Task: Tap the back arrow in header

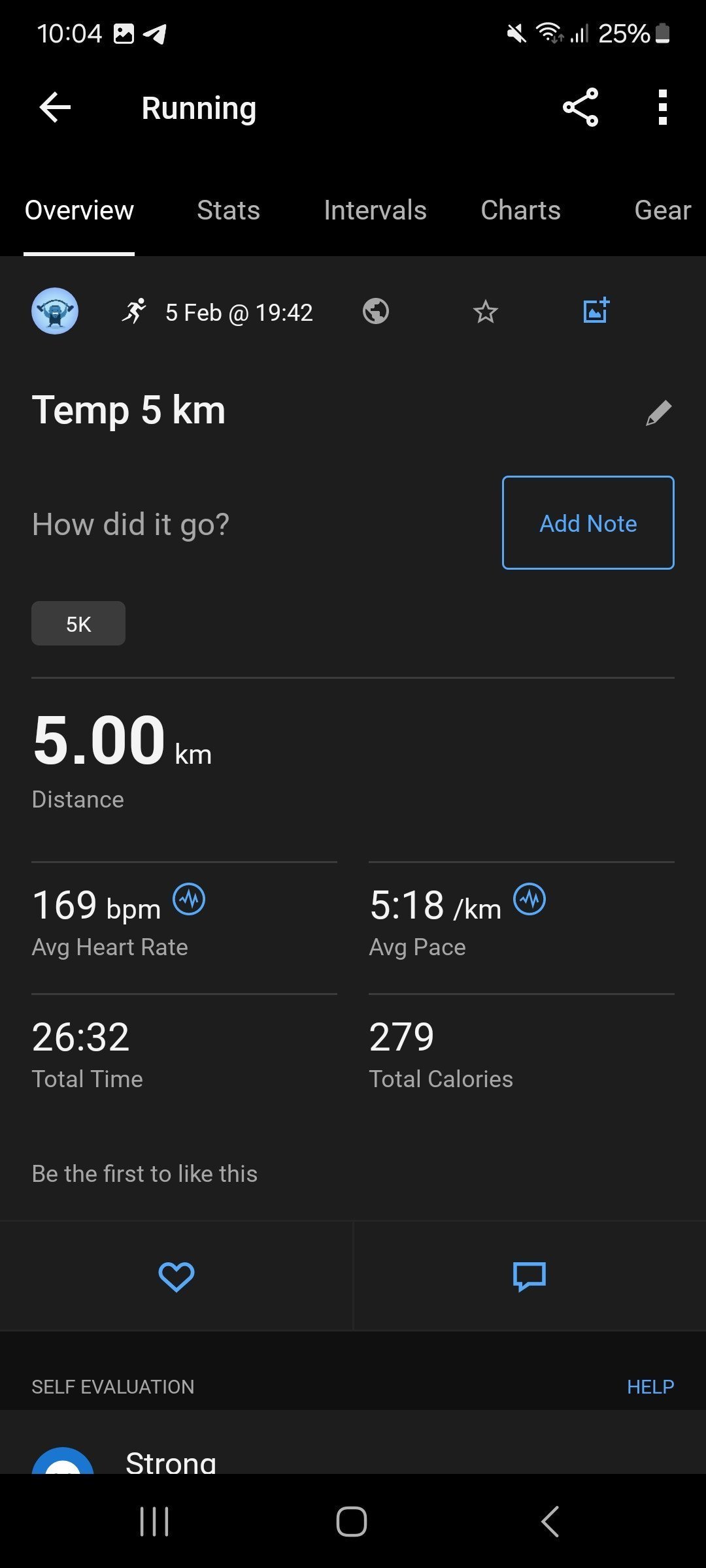Action: coord(55,108)
